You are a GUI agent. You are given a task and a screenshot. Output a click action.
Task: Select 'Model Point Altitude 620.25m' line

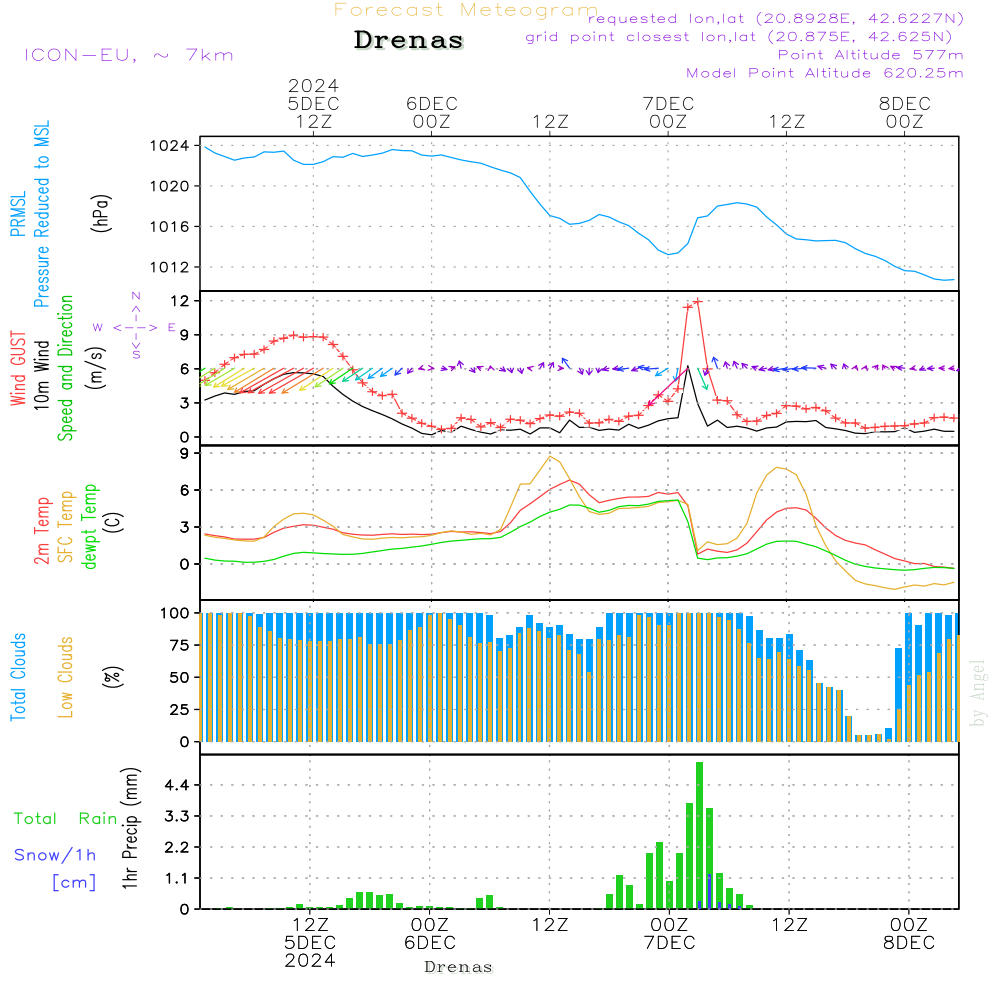825,73
